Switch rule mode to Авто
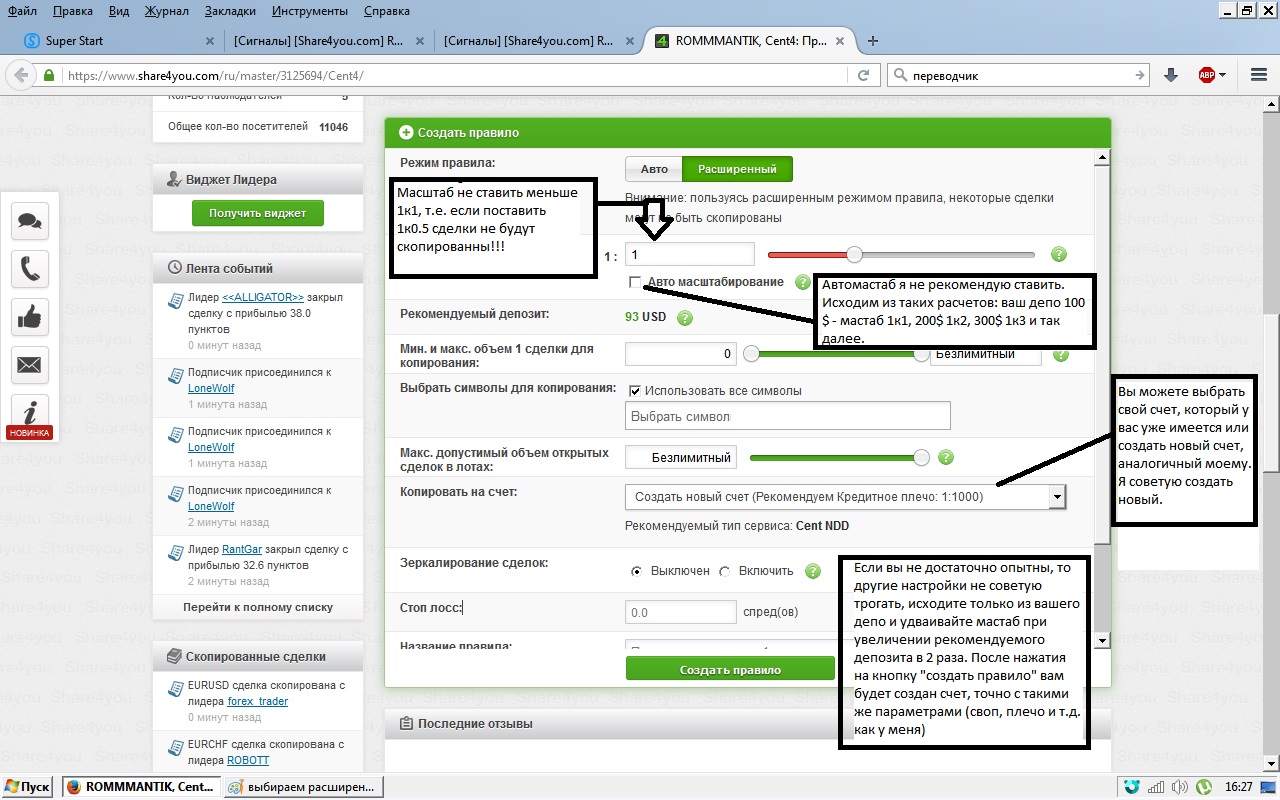The height and width of the screenshot is (800, 1280). tap(654, 169)
